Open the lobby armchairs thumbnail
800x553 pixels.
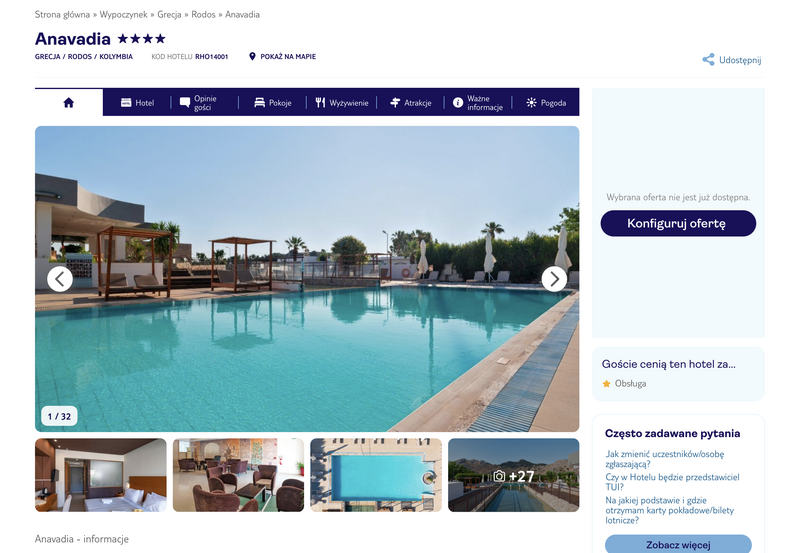(x=238, y=475)
